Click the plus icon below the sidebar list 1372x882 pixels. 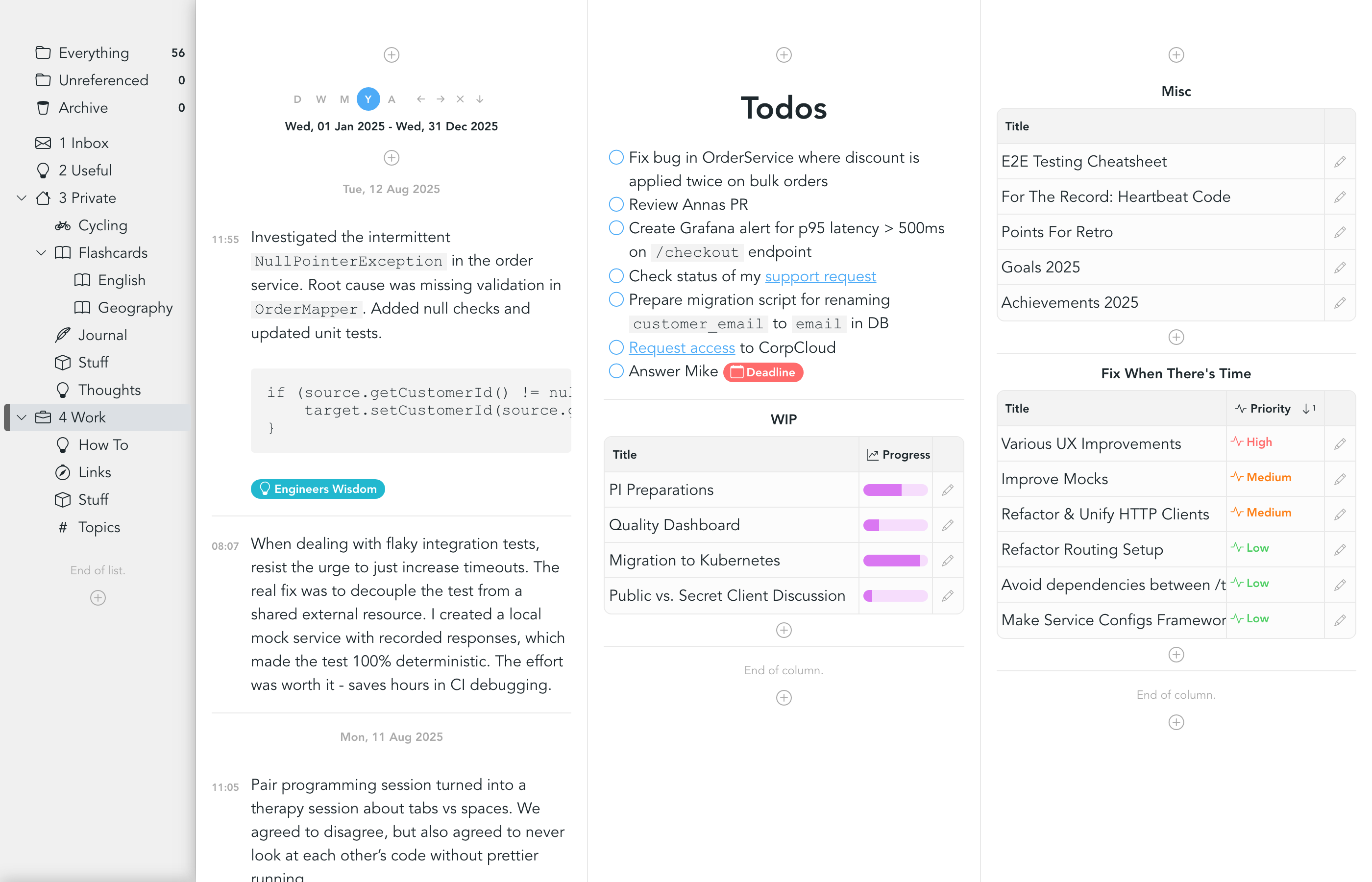pyautogui.click(x=98, y=598)
